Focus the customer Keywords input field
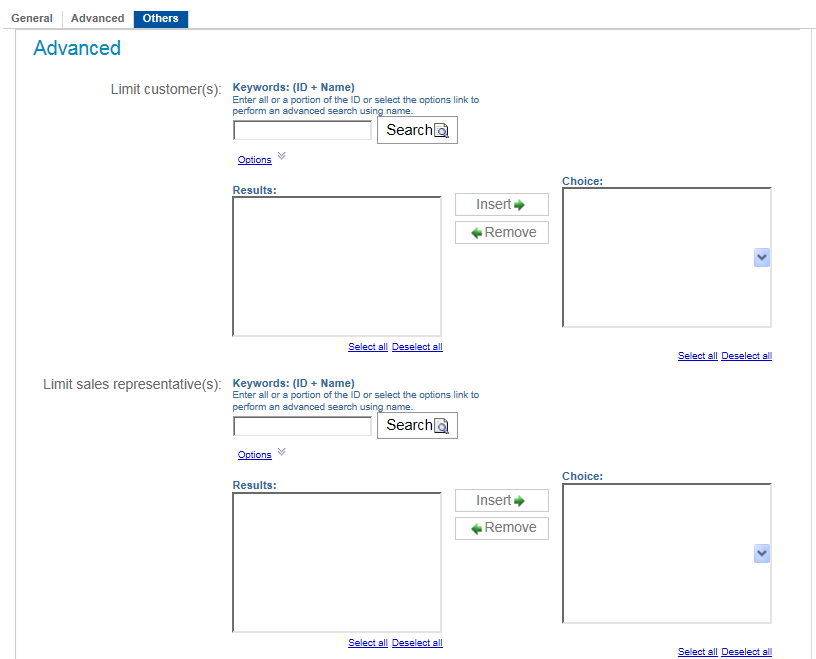Image resolution: width=816 pixels, height=659 pixels. click(x=302, y=131)
